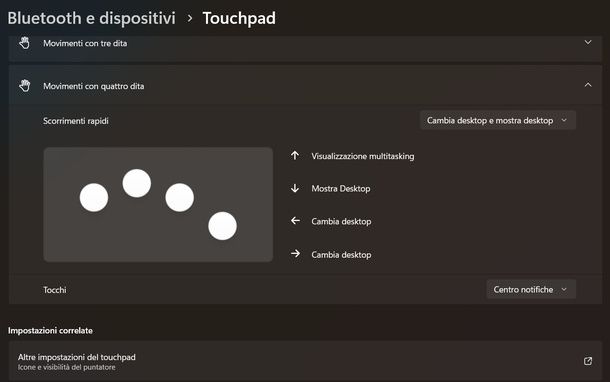610x382 pixels.
Task: Click the up arrow for Visualizzazione multitasking
Action: tap(295, 156)
